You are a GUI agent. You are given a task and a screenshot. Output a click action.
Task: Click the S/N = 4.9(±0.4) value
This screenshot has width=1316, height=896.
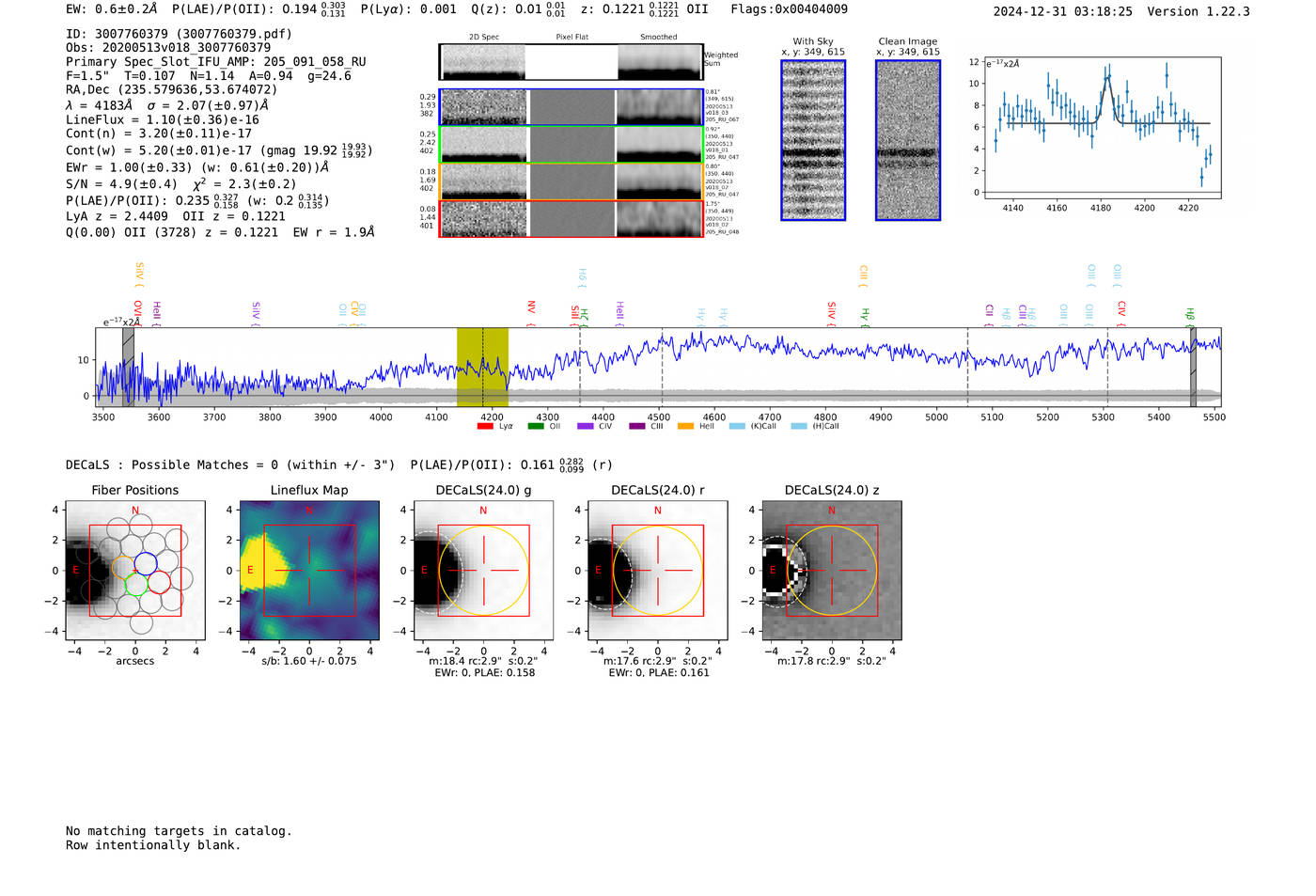[x=121, y=183]
